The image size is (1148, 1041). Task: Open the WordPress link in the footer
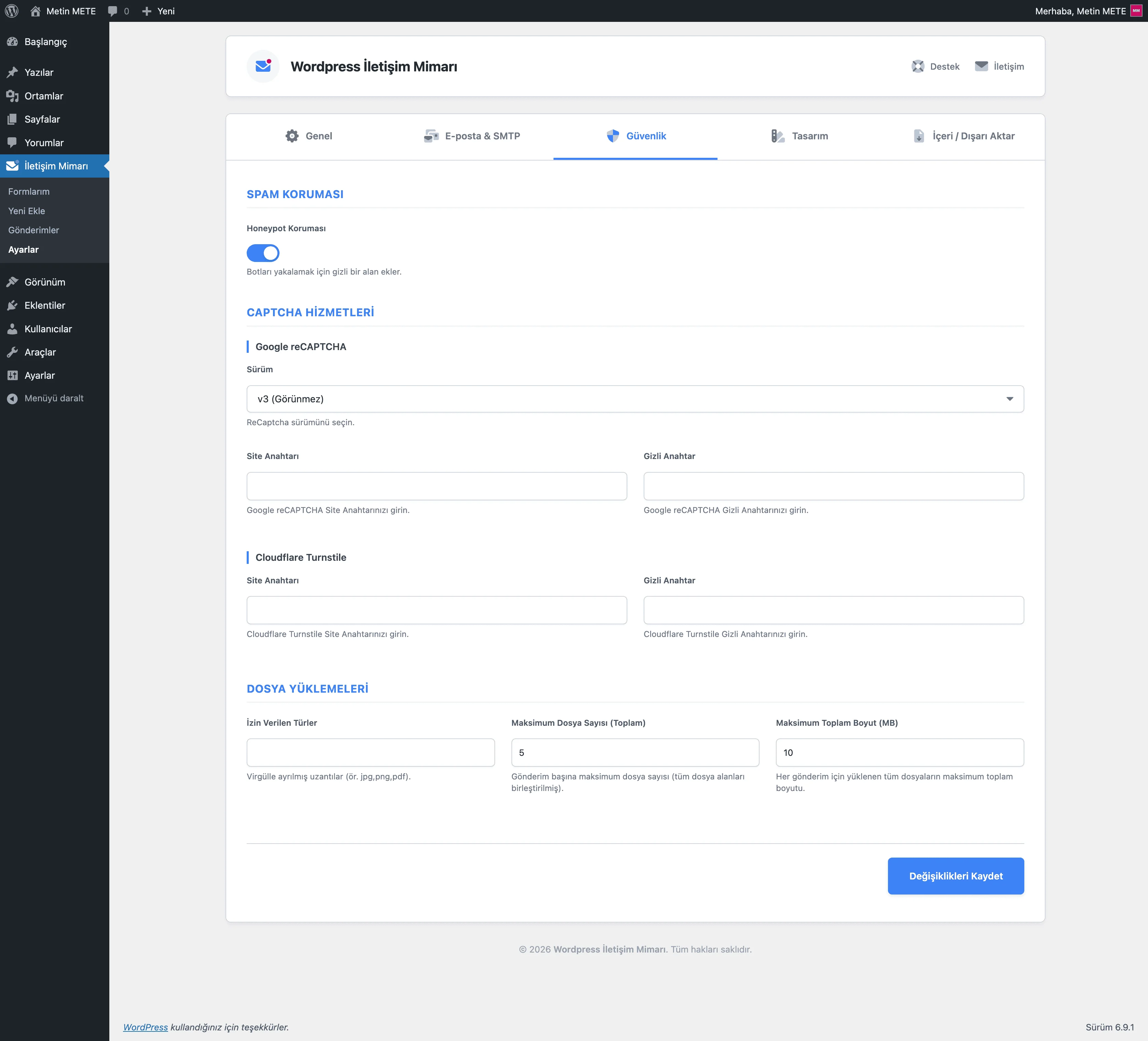[x=145, y=1027]
